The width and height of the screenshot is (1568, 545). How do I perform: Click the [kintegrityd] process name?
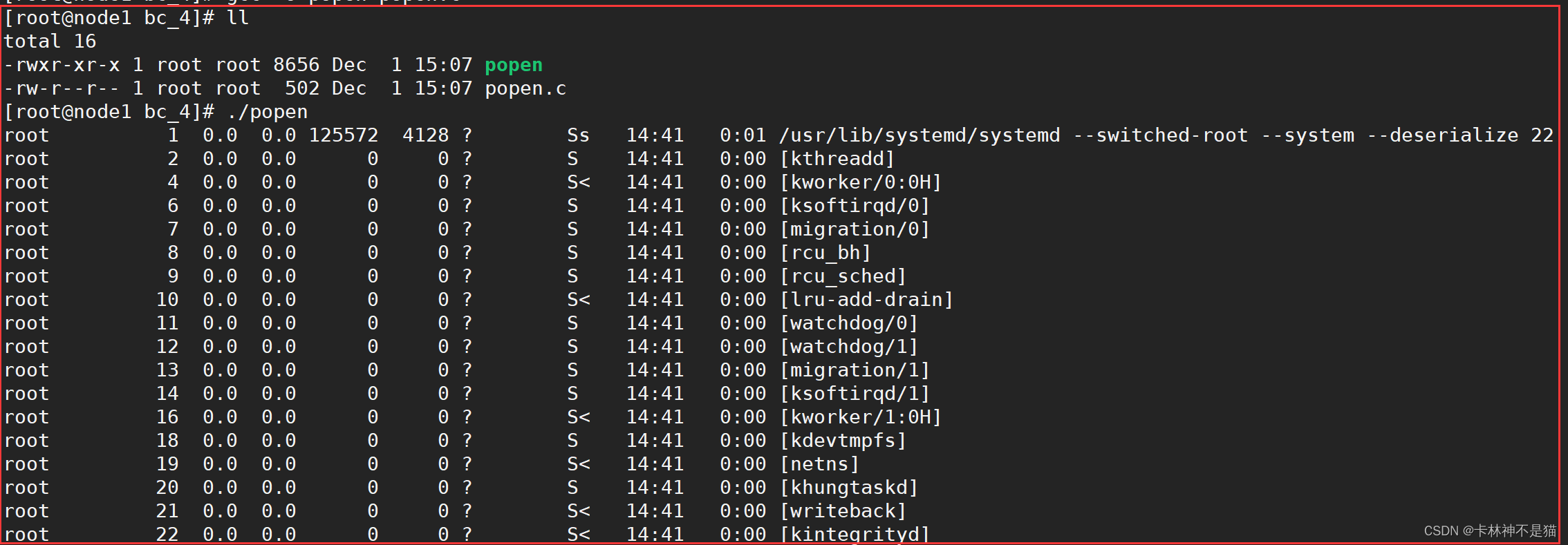(x=855, y=534)
